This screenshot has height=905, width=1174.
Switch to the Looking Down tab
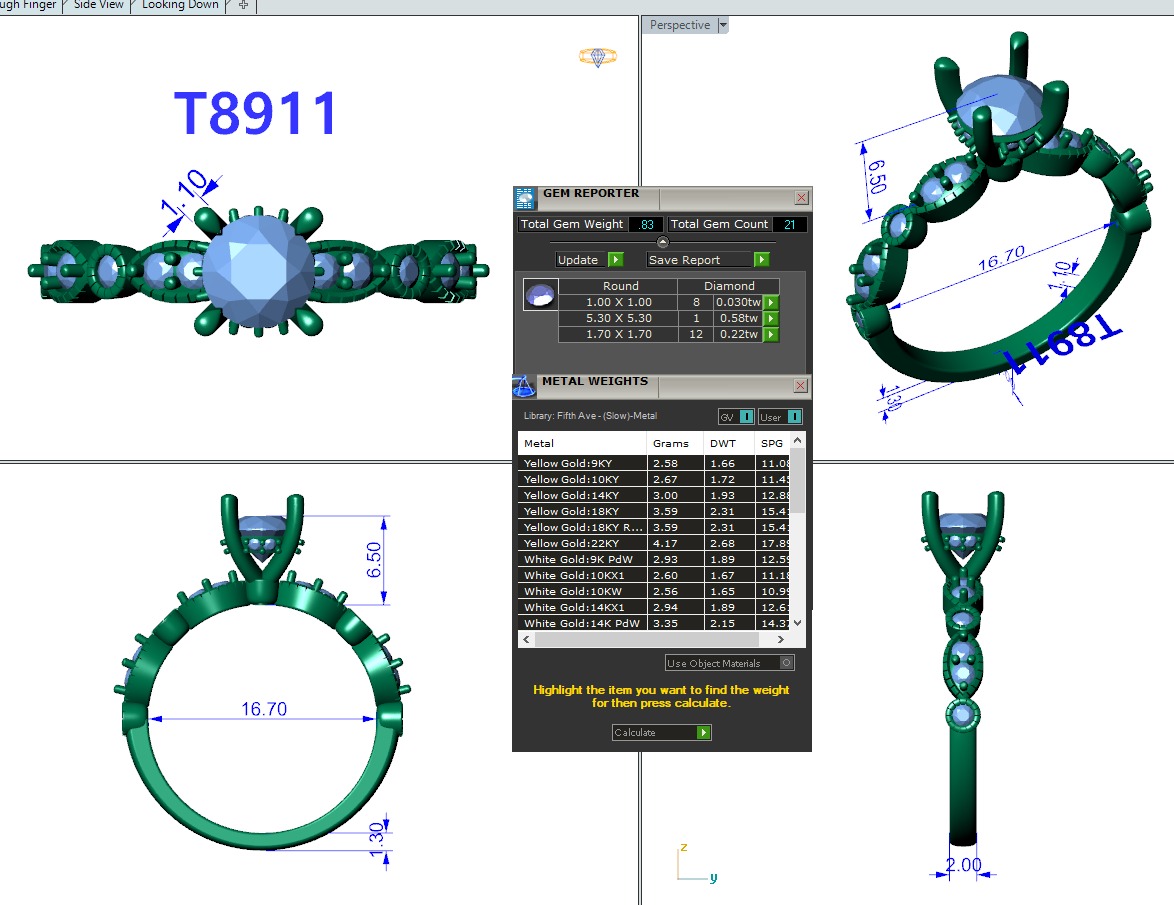point(180,5)
